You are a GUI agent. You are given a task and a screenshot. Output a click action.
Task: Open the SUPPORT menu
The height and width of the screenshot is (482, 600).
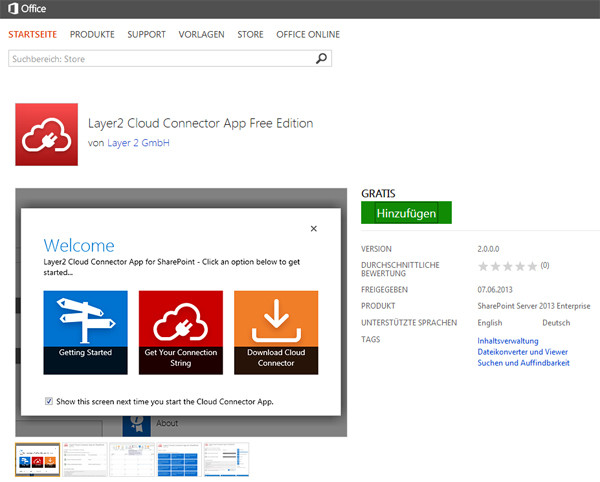click(147, 34)
